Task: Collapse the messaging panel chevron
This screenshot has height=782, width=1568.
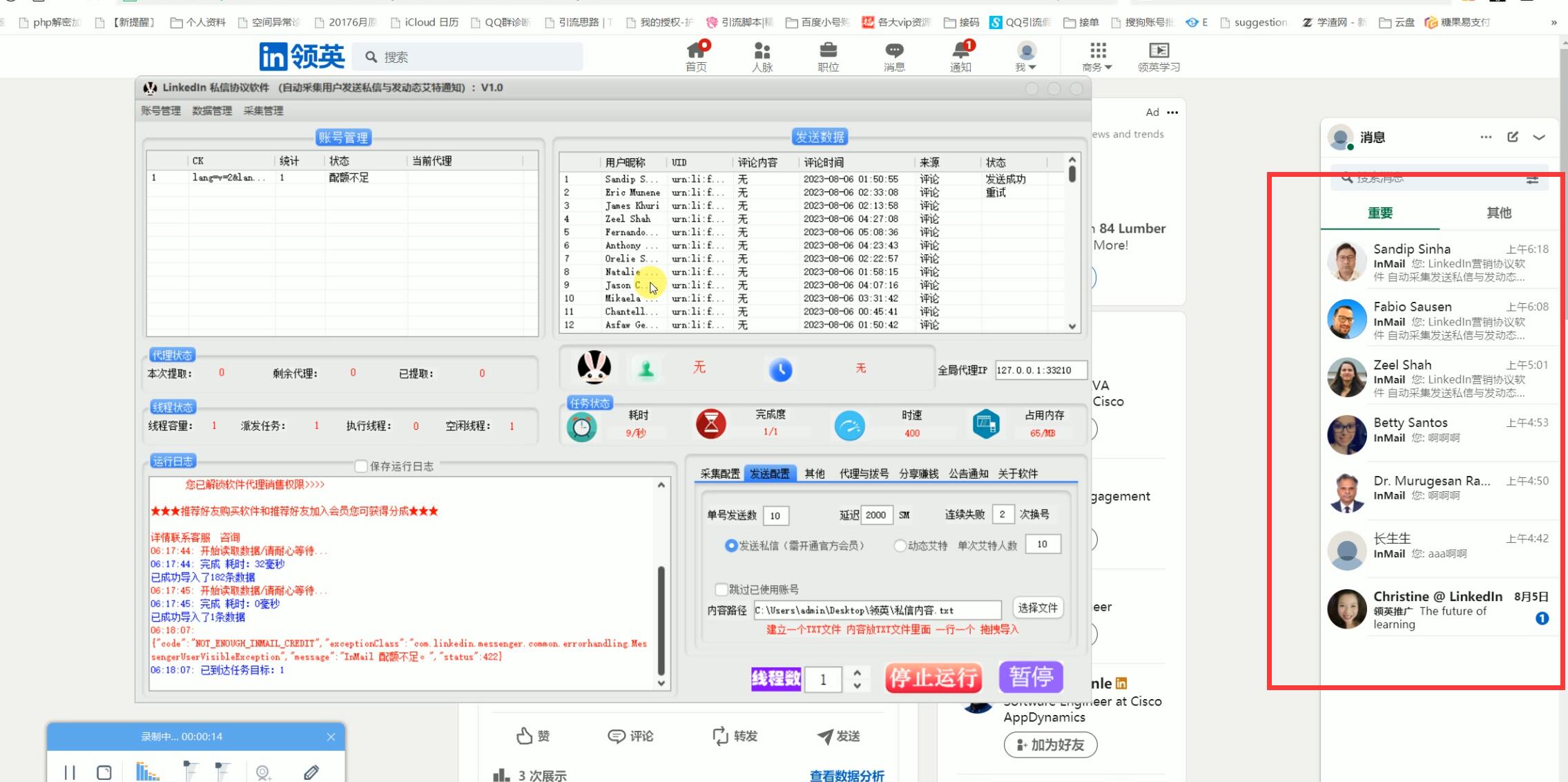Action: 1539,137
